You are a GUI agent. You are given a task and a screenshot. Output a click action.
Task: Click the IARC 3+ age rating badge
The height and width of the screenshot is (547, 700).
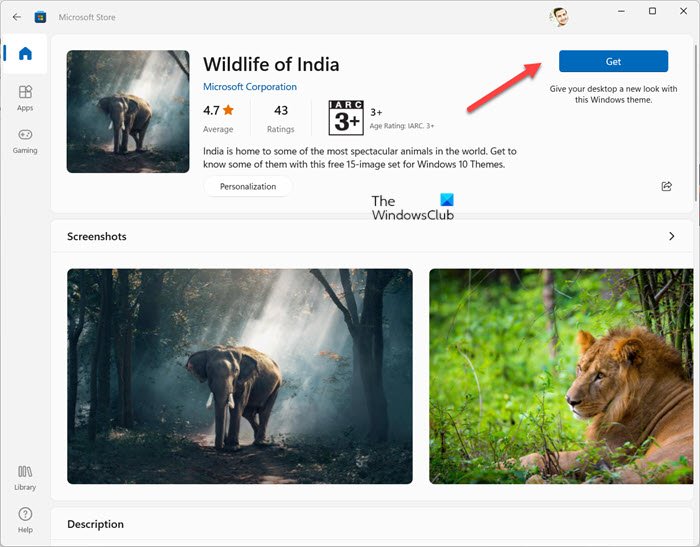click(x=345, y=117)
